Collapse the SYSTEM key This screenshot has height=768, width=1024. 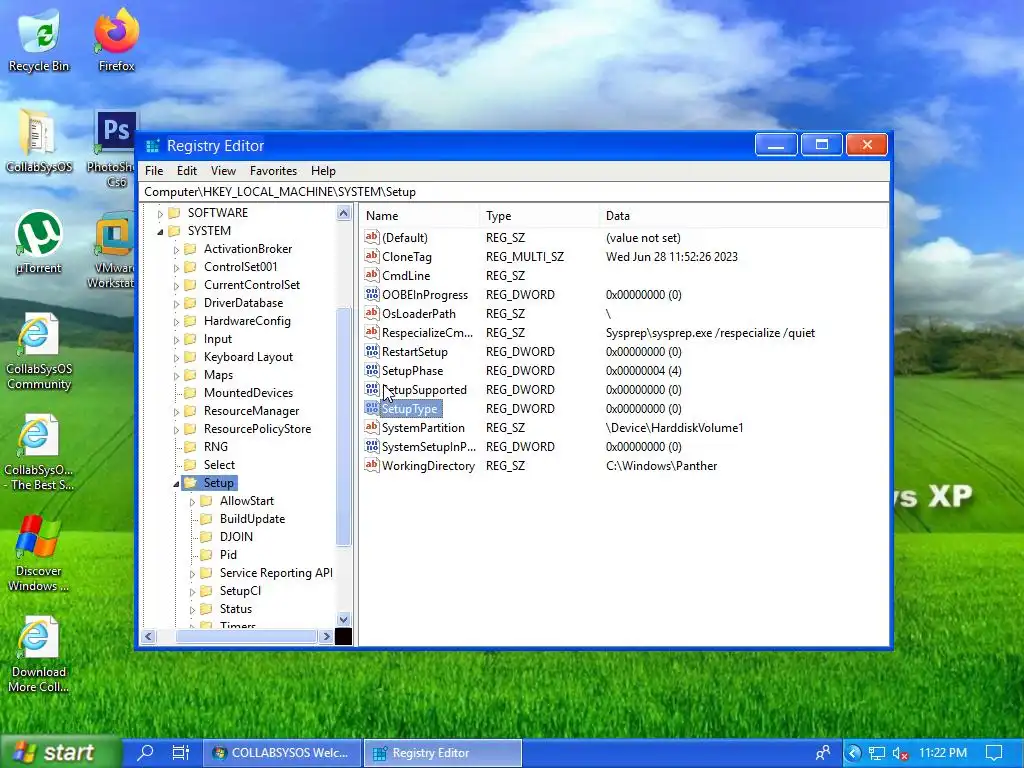click(x=160, y=232)
